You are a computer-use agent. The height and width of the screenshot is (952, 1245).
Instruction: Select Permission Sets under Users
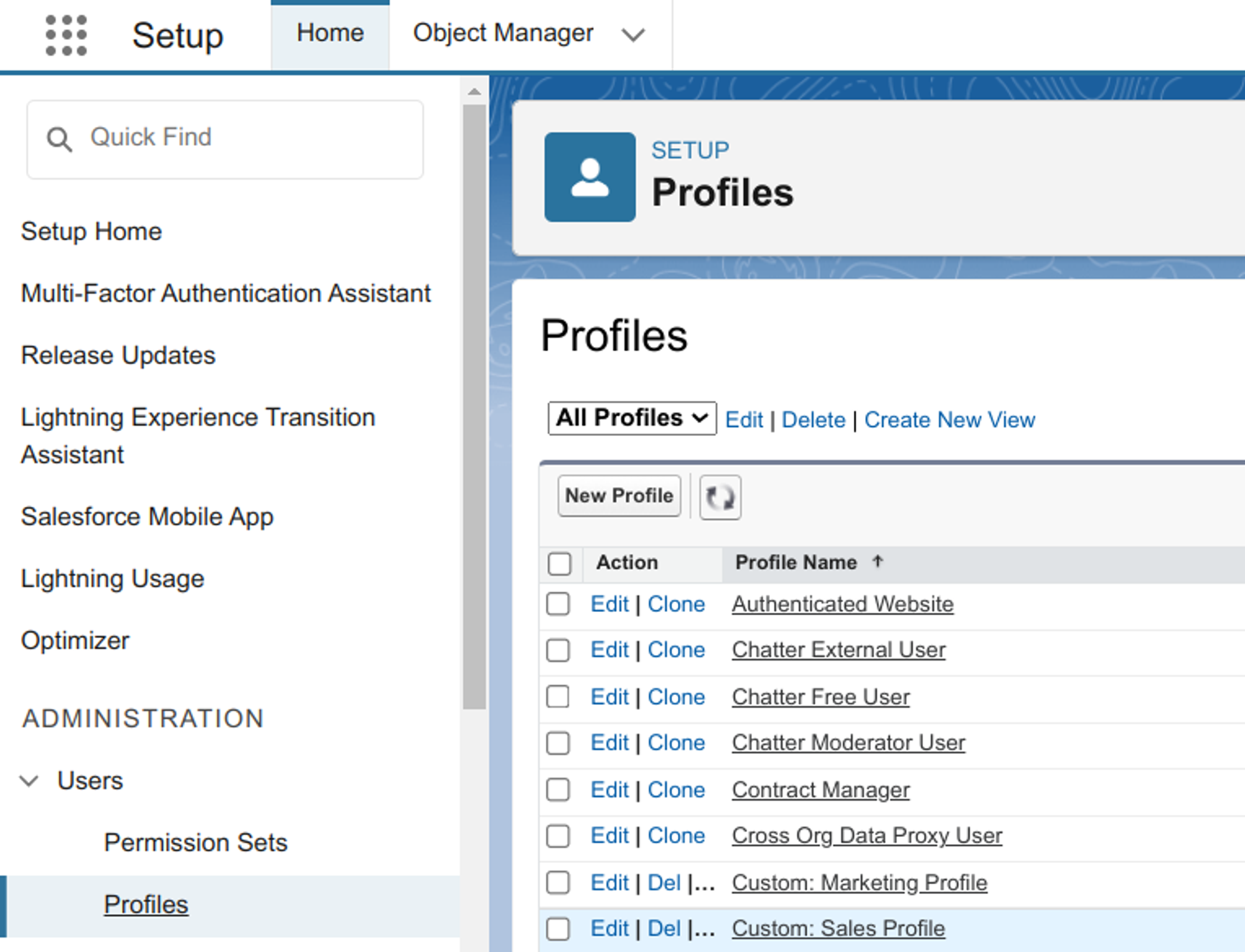(195, 842)
